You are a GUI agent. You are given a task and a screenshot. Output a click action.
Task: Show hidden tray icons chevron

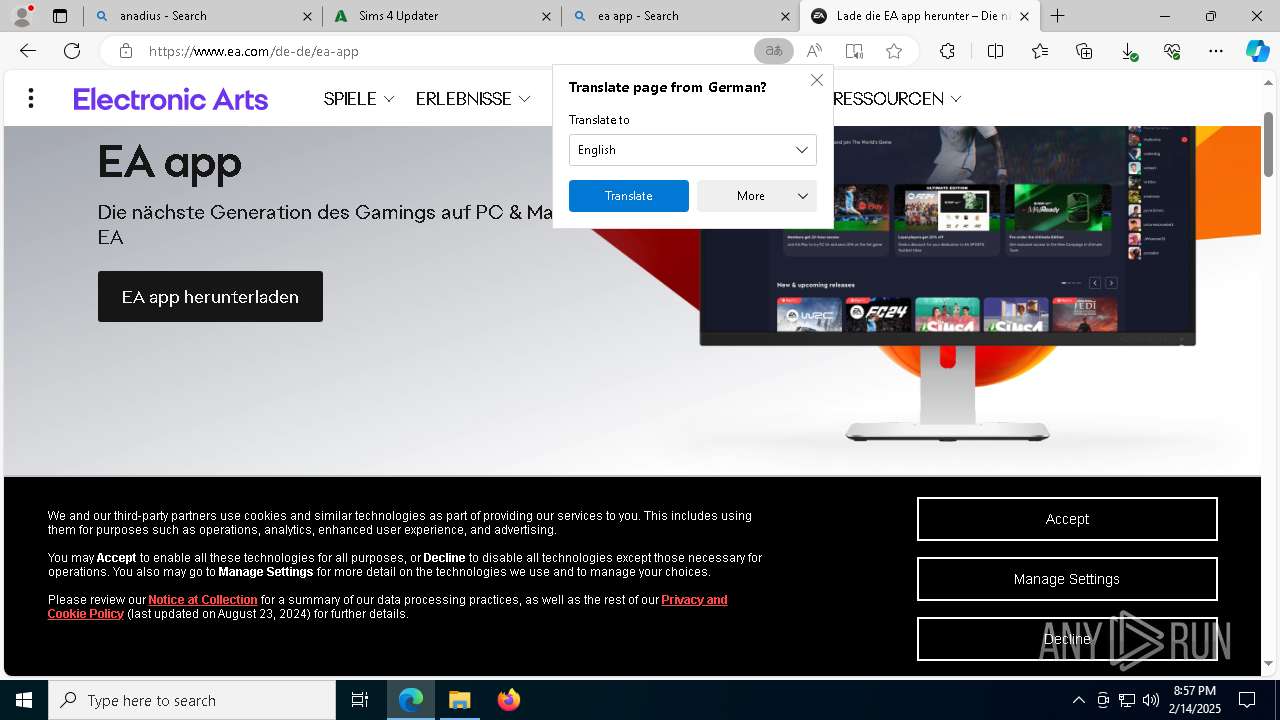click(x=1079, y=700)
